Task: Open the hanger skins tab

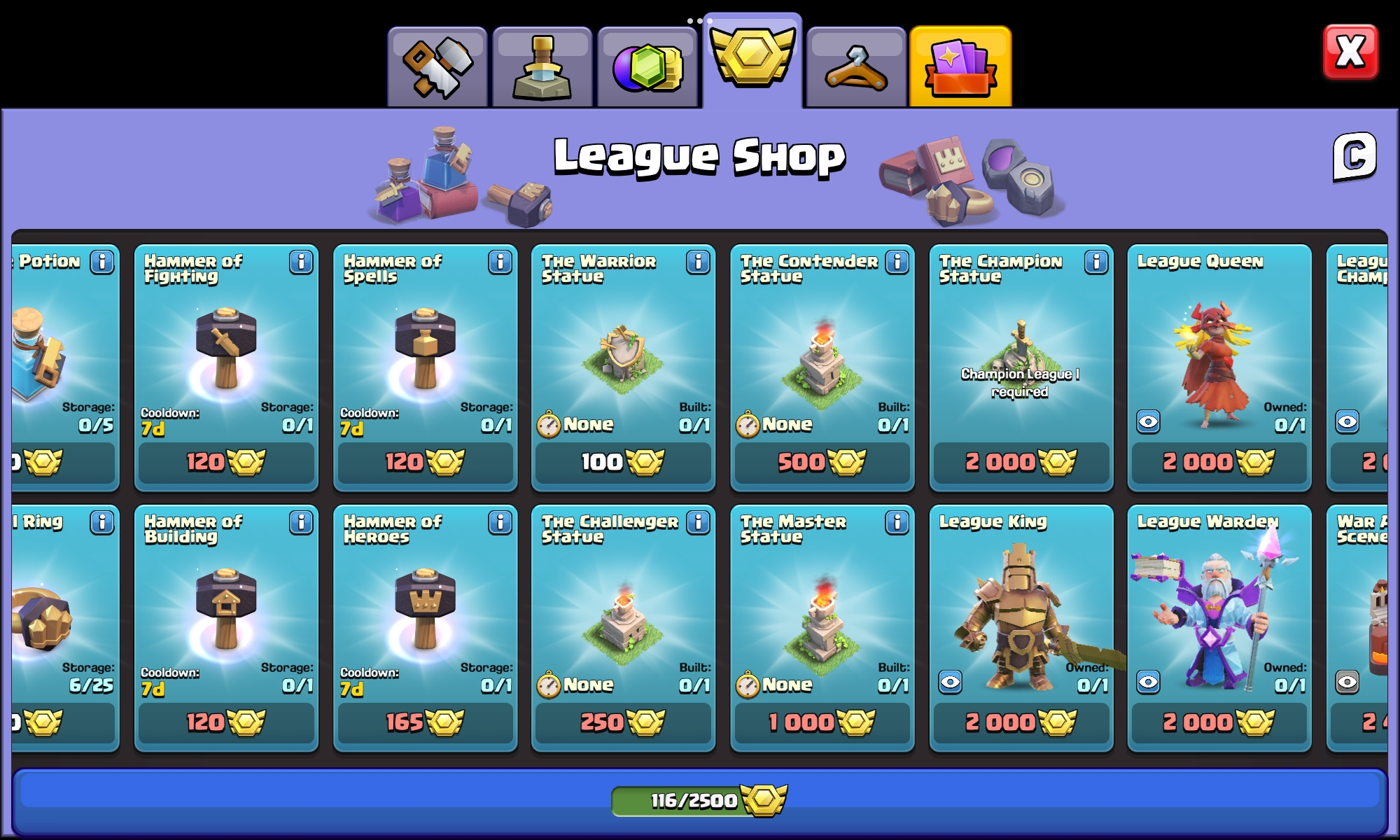Action: [x=856, y=67]
